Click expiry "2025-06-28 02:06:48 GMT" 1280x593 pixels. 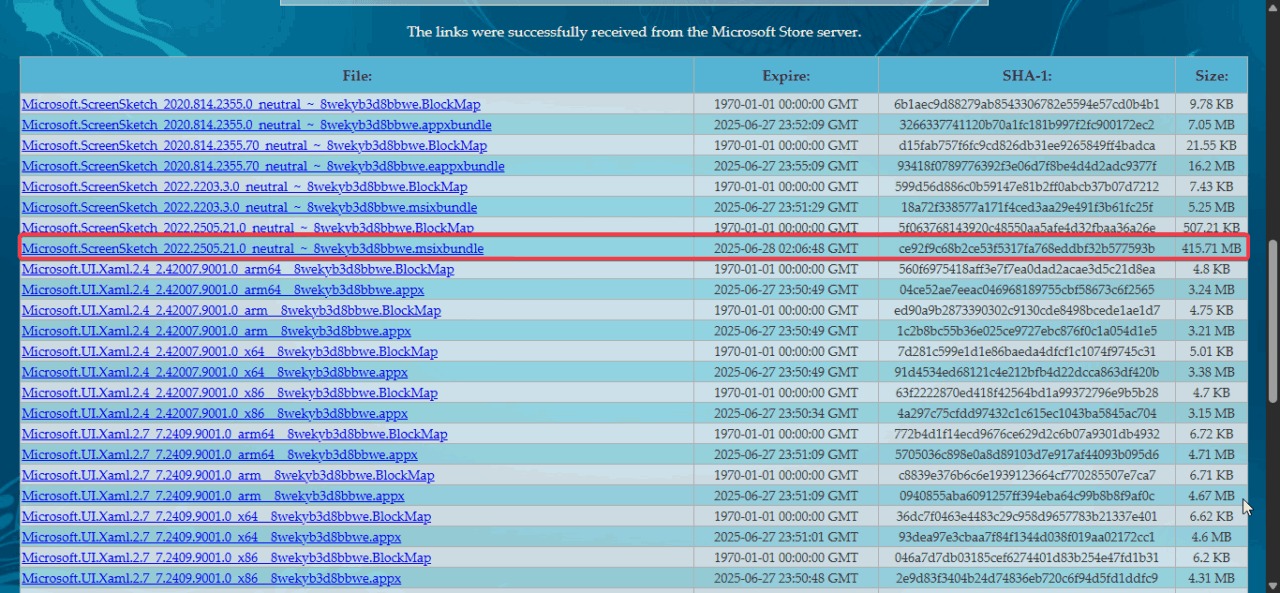pyautogui.click(x=786, y=248)
